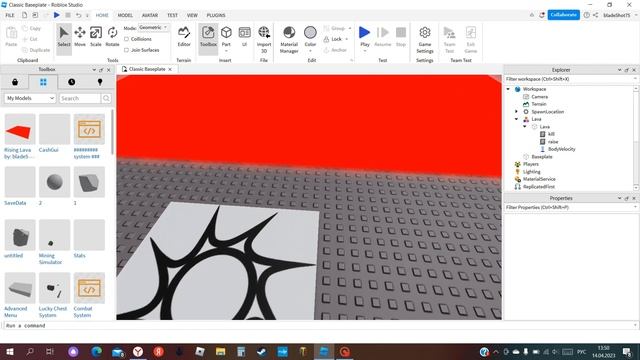Collapse the inner Lava part node
Viewport: 640px width, 360px height.
pyautogui.click(x=525, y=127)
